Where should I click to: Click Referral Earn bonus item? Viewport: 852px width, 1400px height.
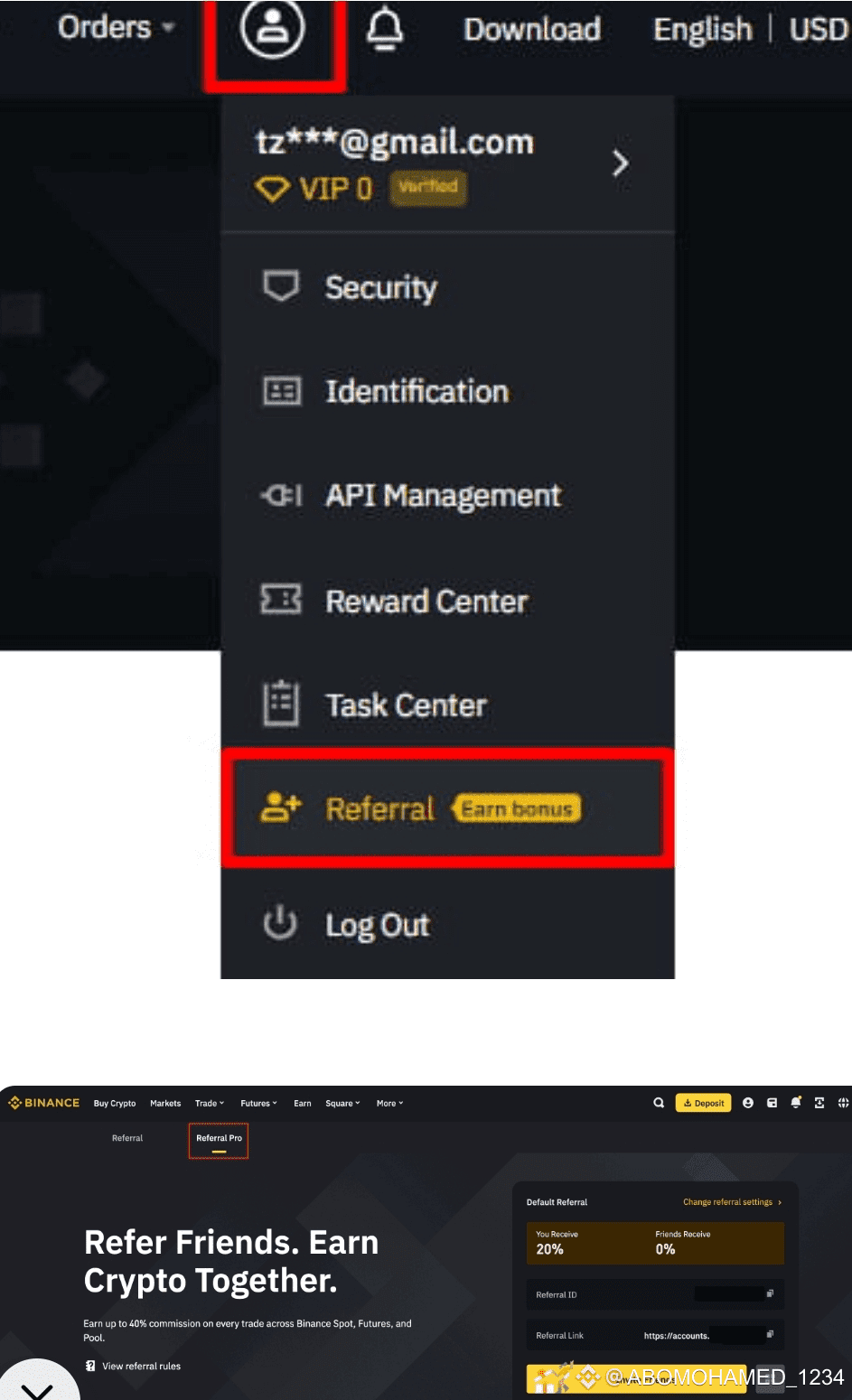pos(447,808)
